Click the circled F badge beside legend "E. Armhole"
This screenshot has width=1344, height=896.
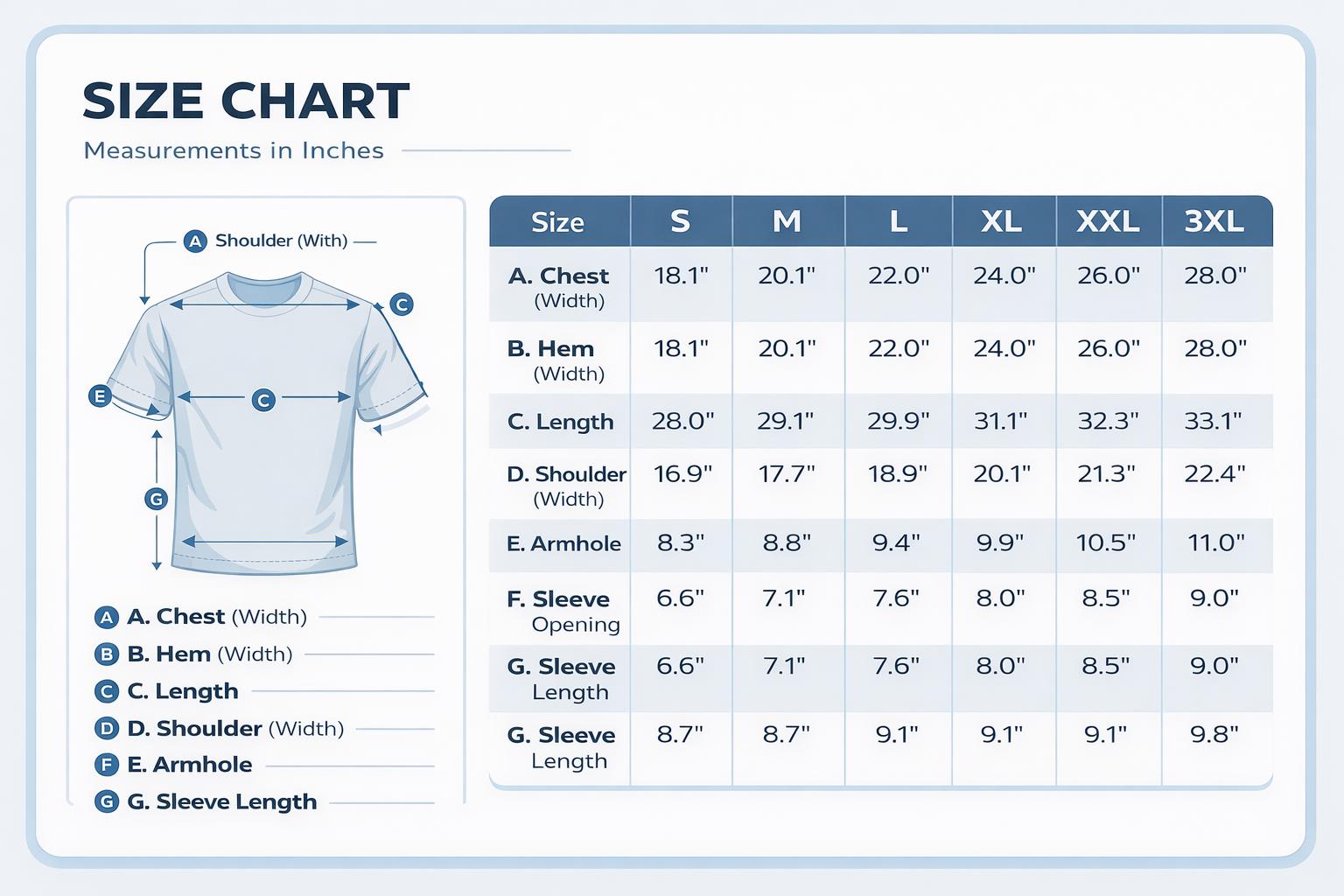tap(106, 766)
